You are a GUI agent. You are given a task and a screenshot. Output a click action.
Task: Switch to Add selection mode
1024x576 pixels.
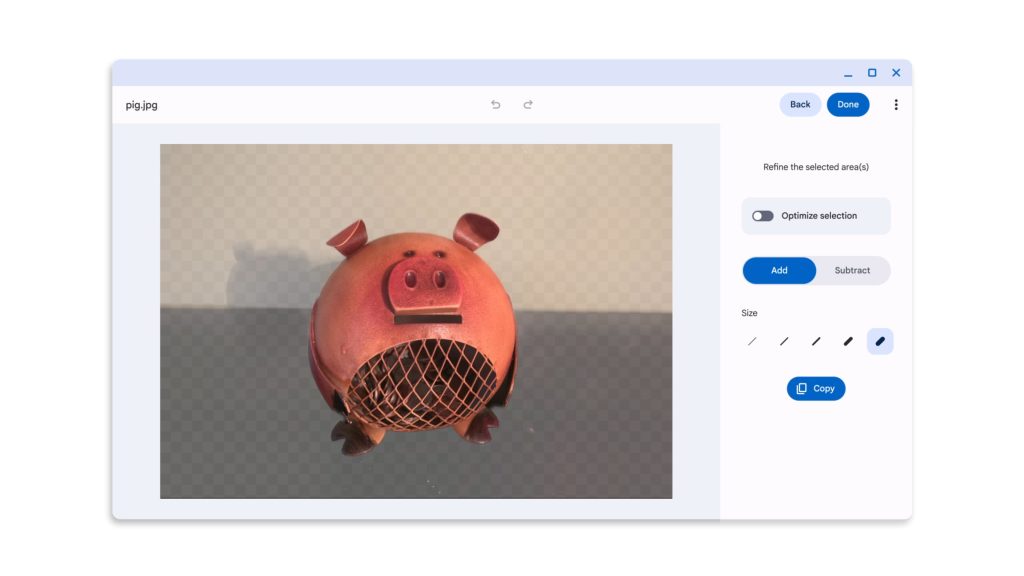point(779,271)
